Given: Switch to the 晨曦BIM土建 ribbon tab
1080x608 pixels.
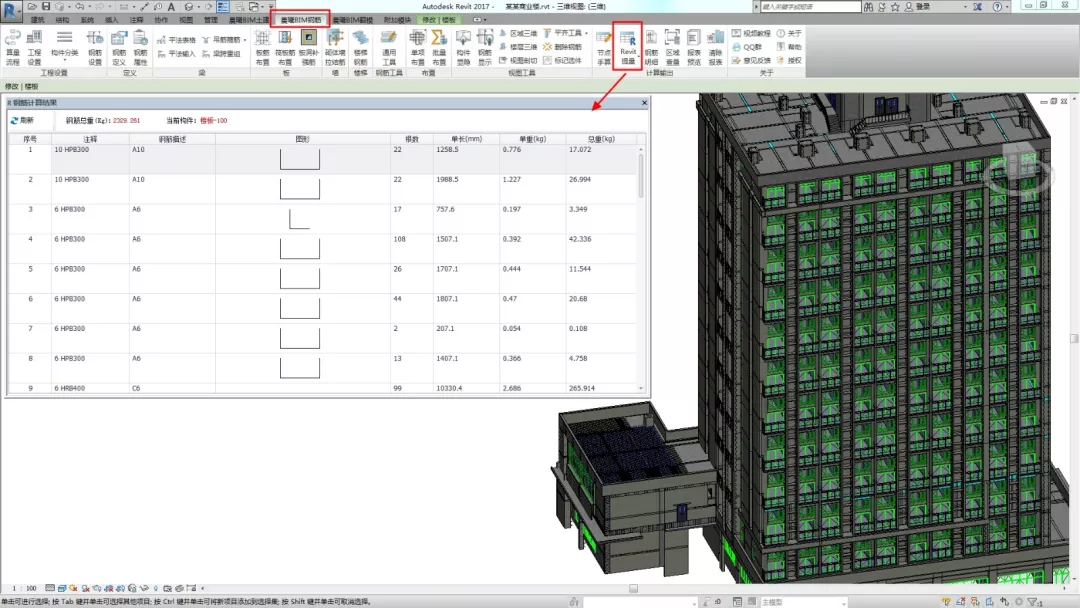Looking at the screenshot, I should (248, 19).
